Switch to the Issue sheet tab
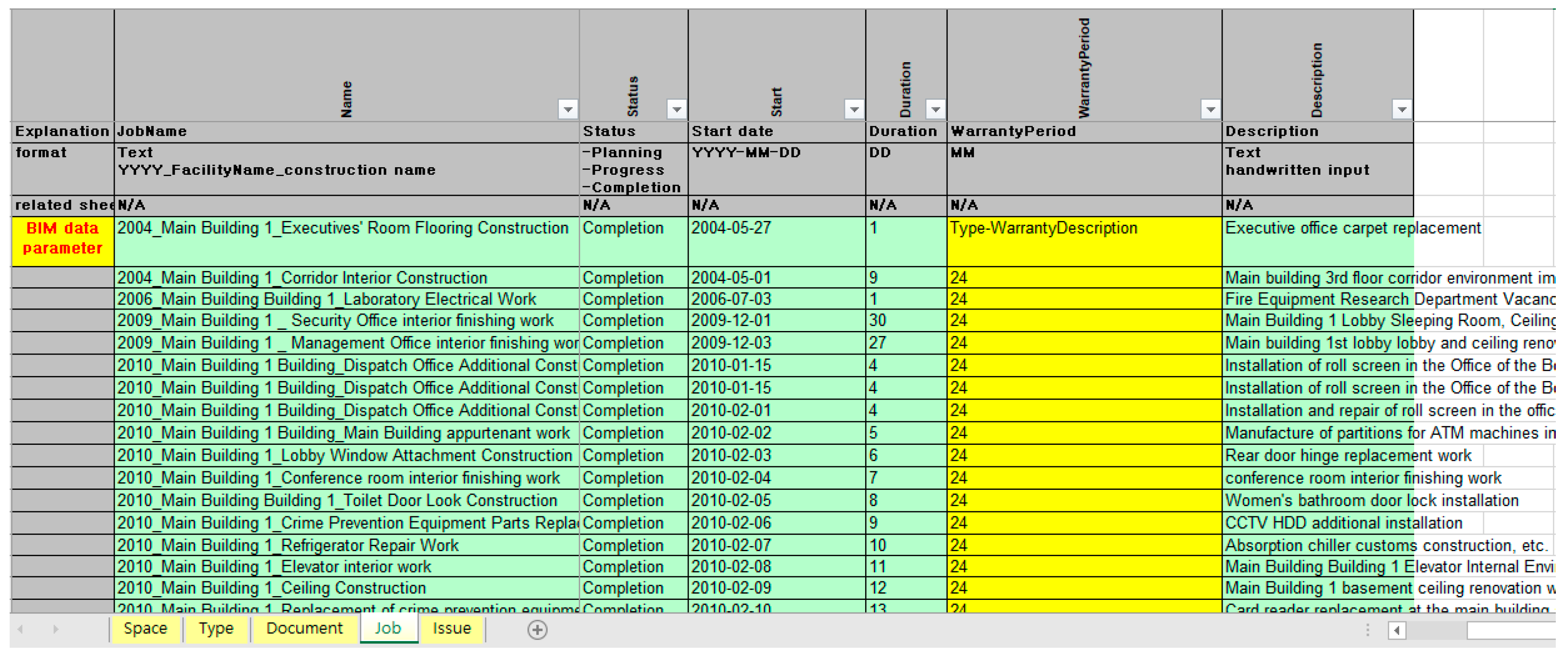 click(452, 628)
